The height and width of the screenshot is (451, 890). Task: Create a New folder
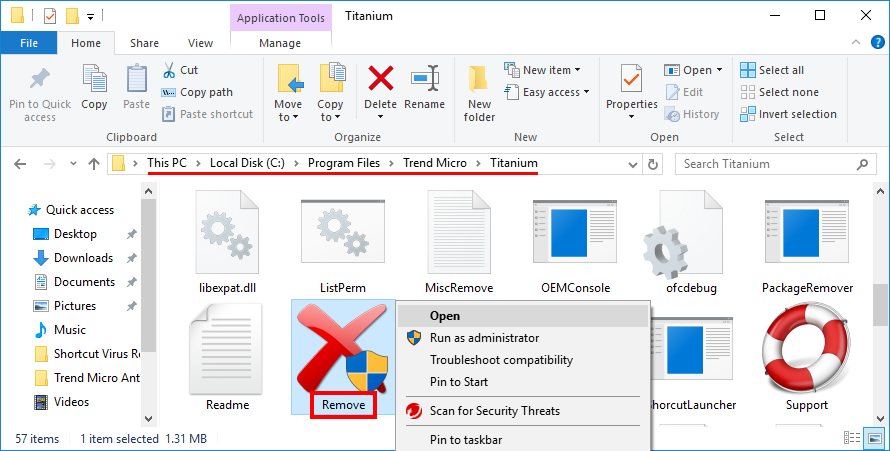pos(480,93)
